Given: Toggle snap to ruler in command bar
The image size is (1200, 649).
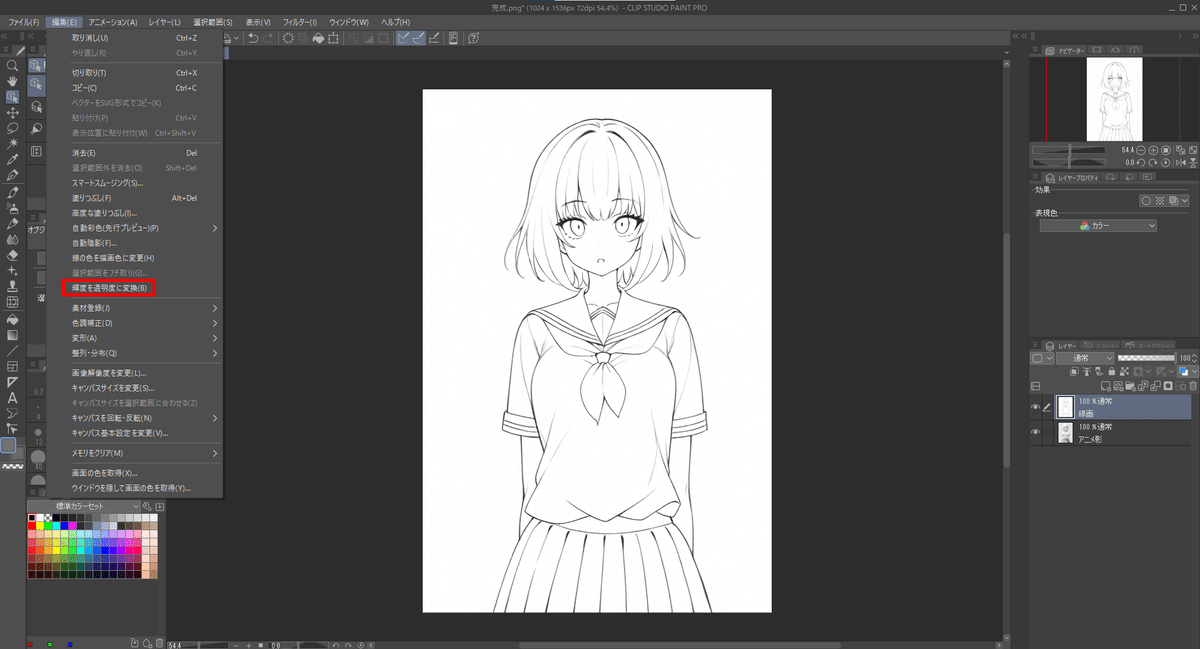Looking at the screenshot, I should pyautogui.click(x=402, y=38).
